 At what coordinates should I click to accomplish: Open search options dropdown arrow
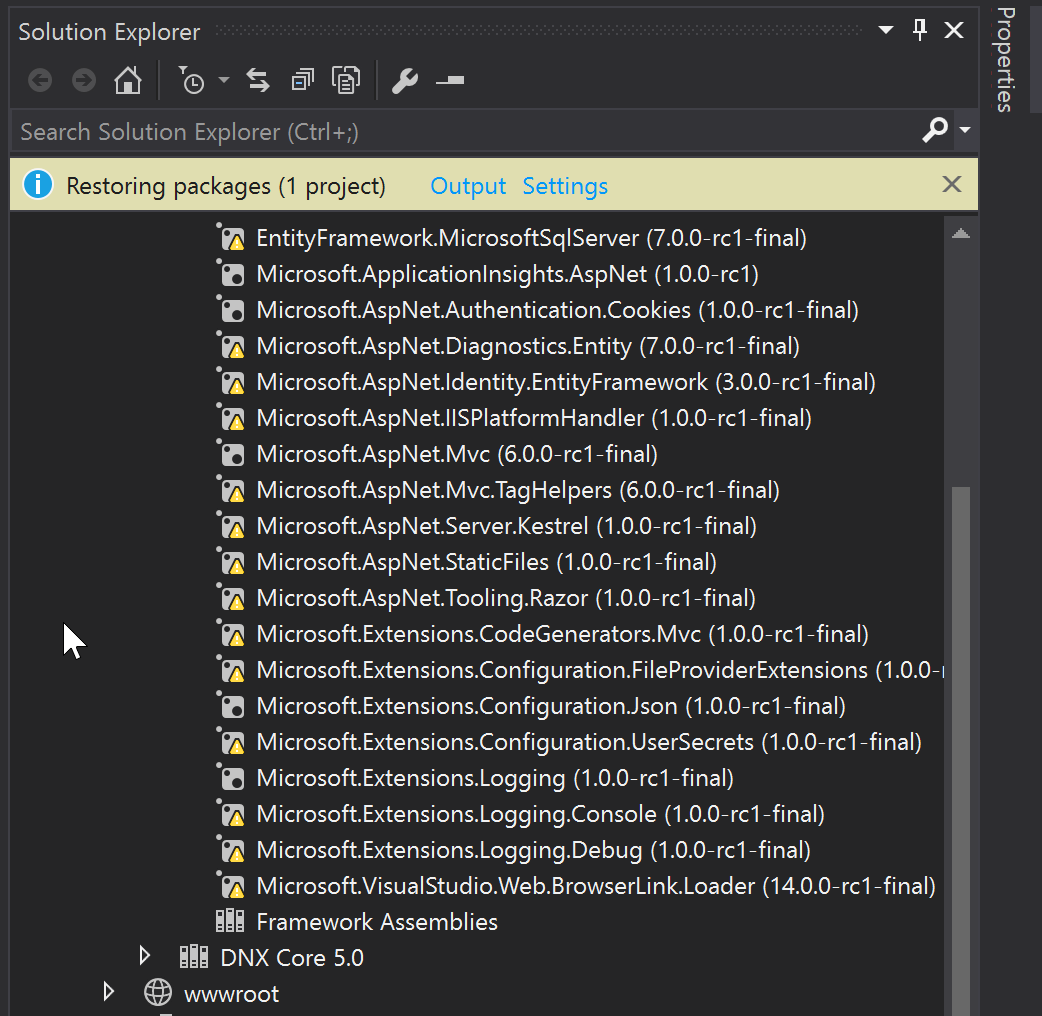[x=965, y=130]
